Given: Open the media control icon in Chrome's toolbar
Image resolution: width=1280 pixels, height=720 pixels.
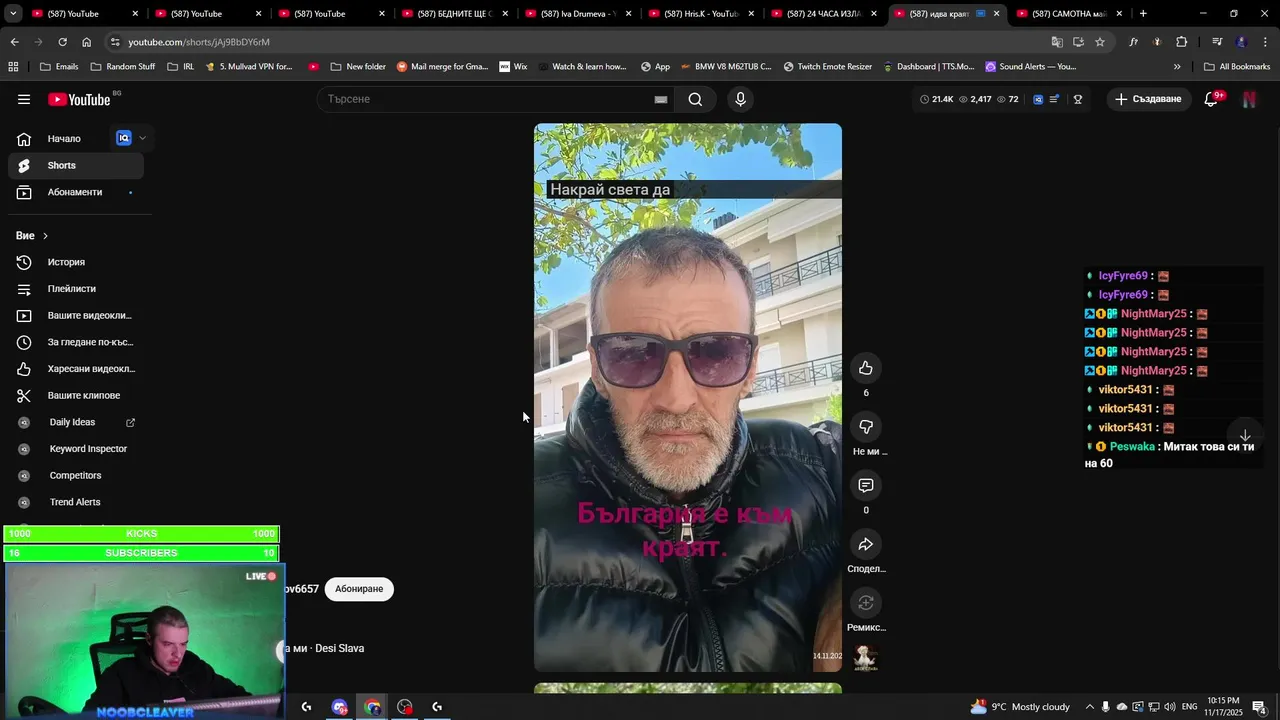Looking at the screenshot, I should click(1217, 42).
